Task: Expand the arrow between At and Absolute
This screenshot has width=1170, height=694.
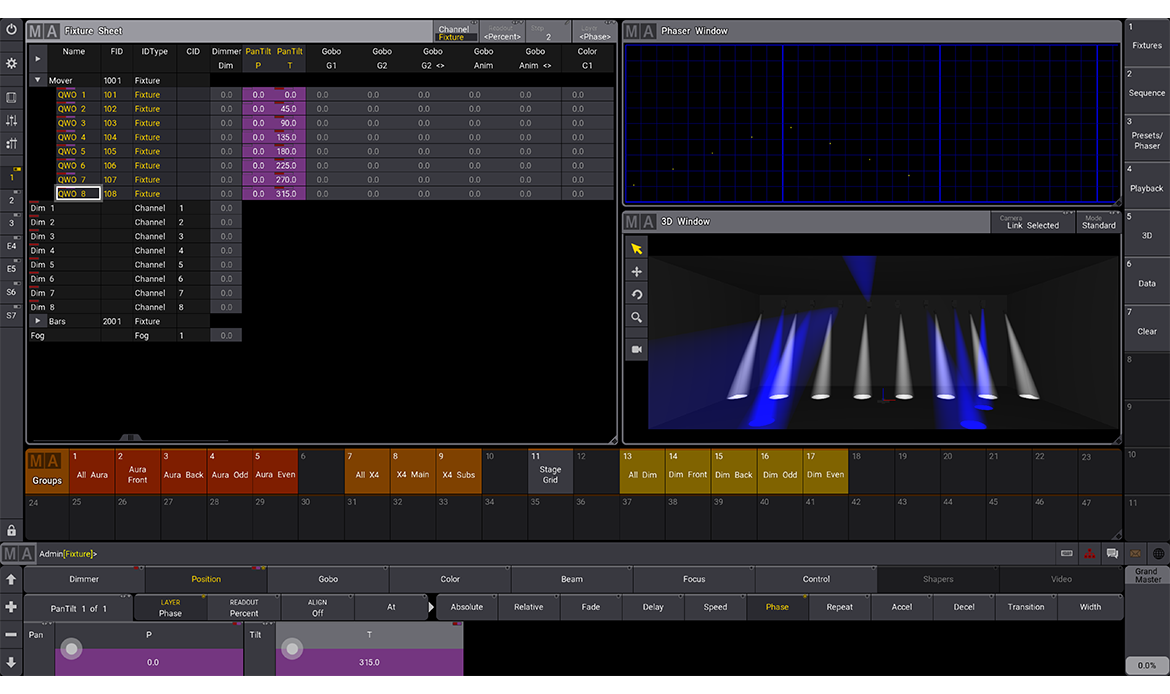Action: 431,607
